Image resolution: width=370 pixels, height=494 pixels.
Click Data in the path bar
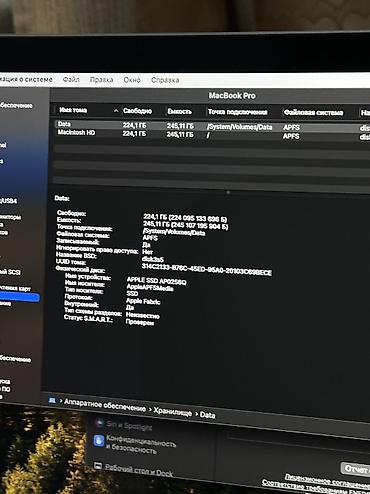click(x=207, y=415)
